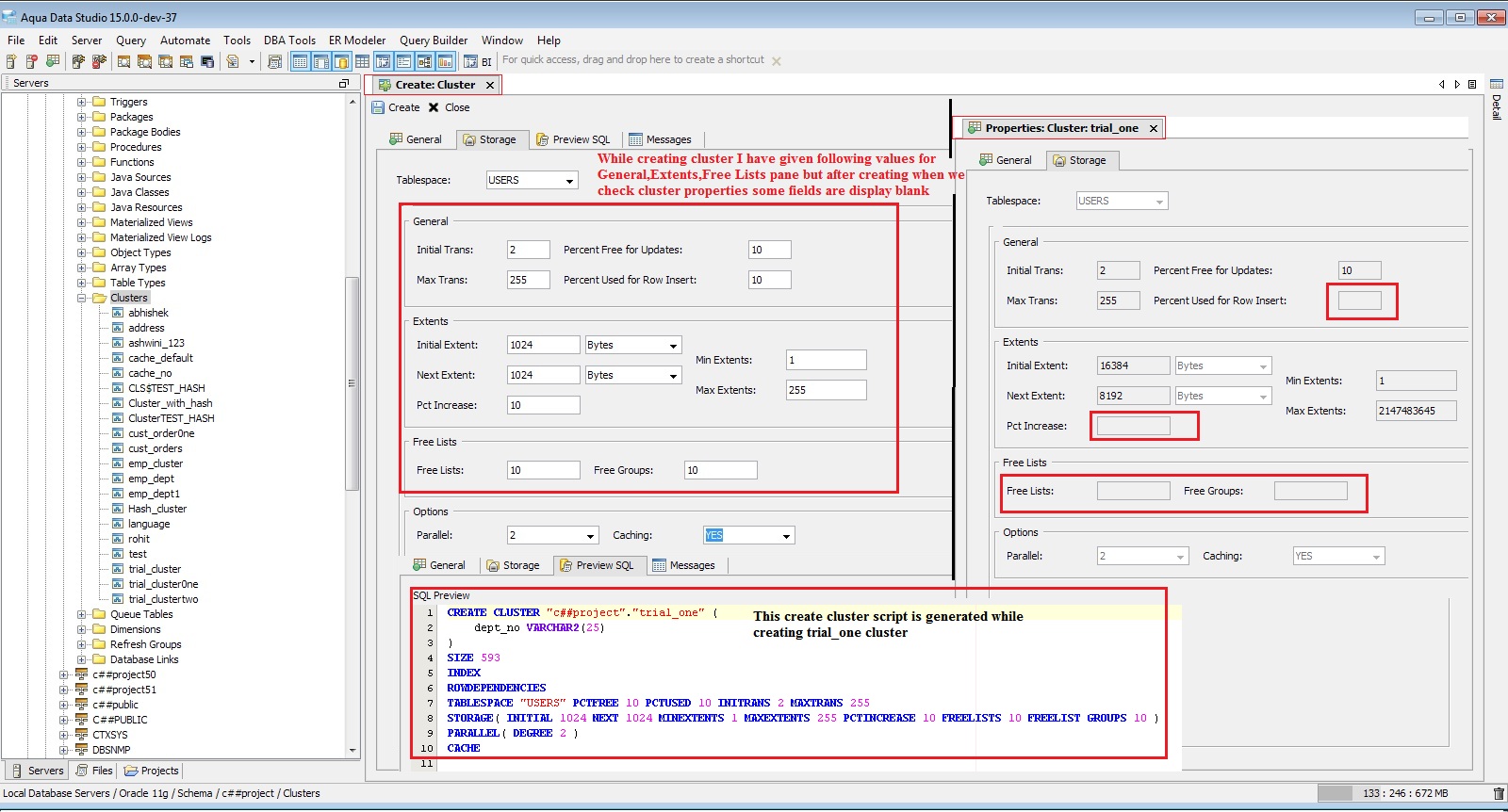Open the Files tab at bottom

[x=94, y=771]
